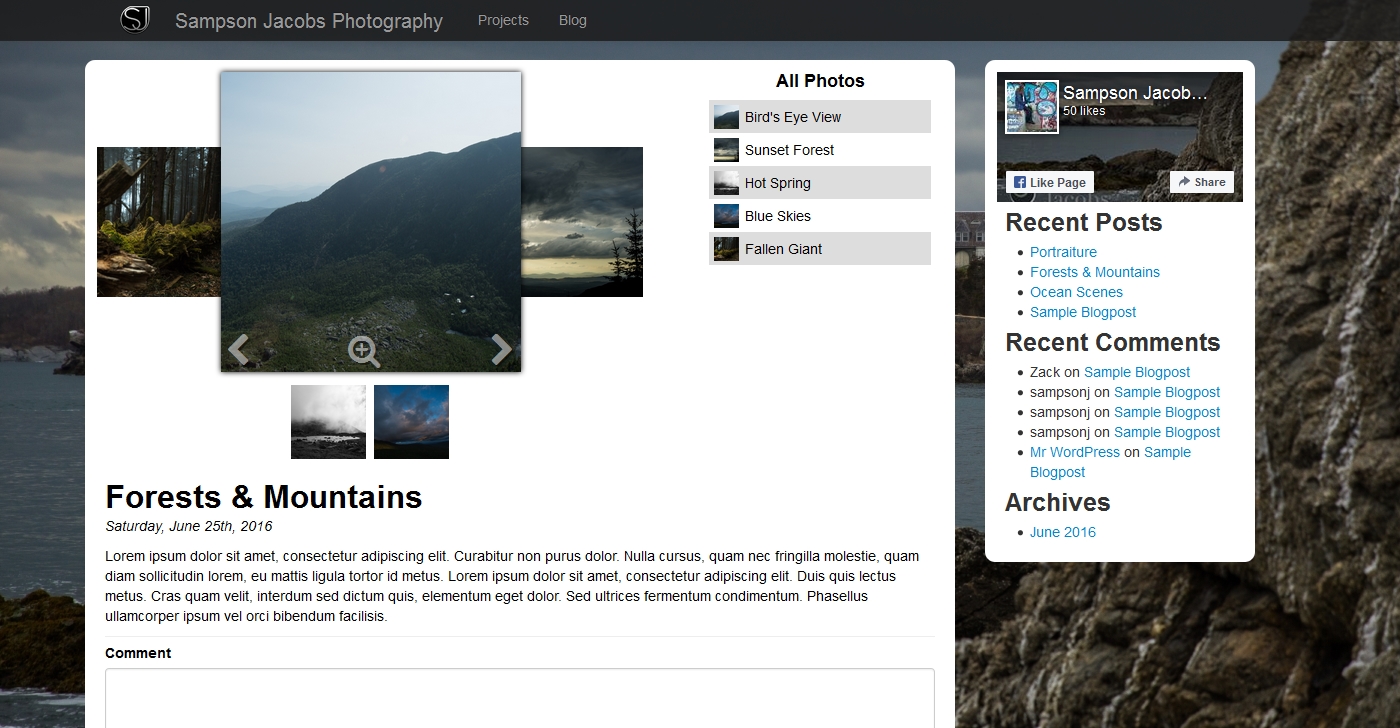This screenshot has height=728, width=1400.
Task: Open the Portraiture recent post
Action: [1063, 252]
